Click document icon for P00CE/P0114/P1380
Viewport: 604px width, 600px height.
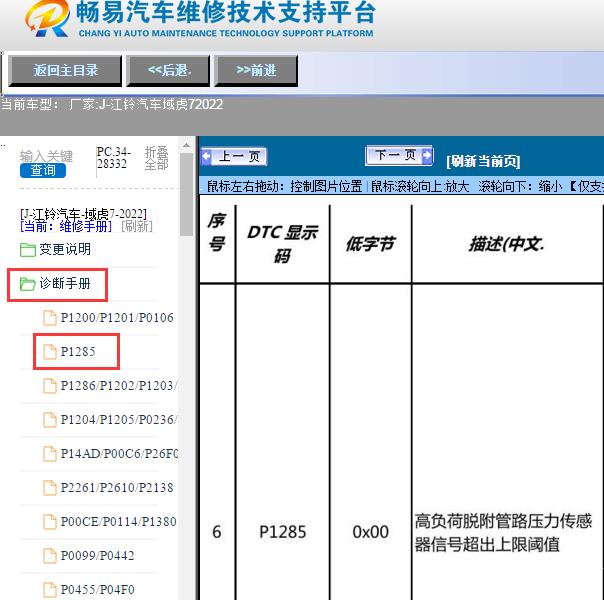click(50, 521)
